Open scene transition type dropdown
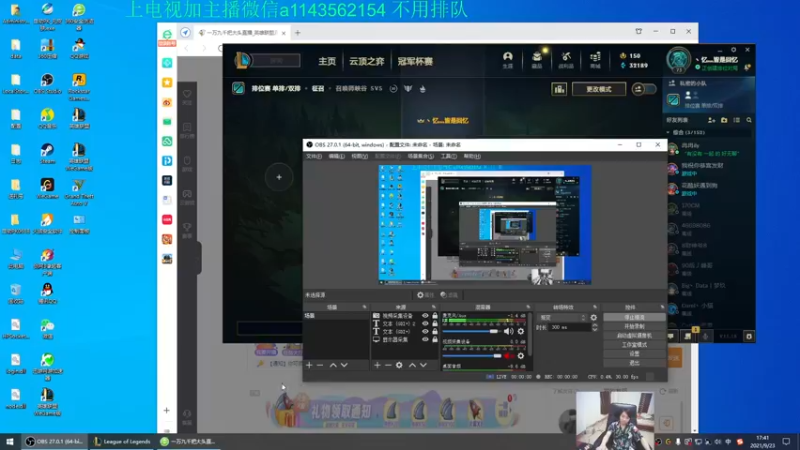The height and width of the screenshot is (450, 800). click(562, 317)
